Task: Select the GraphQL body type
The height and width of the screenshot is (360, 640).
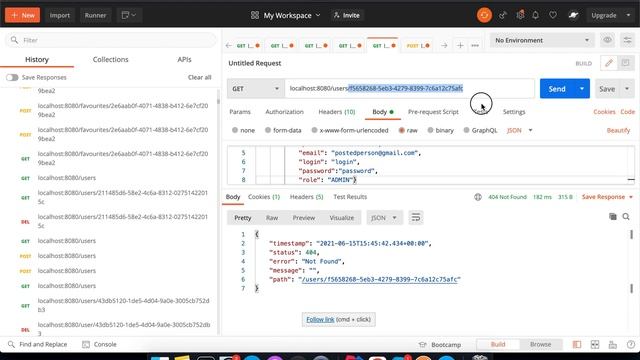Action: [480, 130]
